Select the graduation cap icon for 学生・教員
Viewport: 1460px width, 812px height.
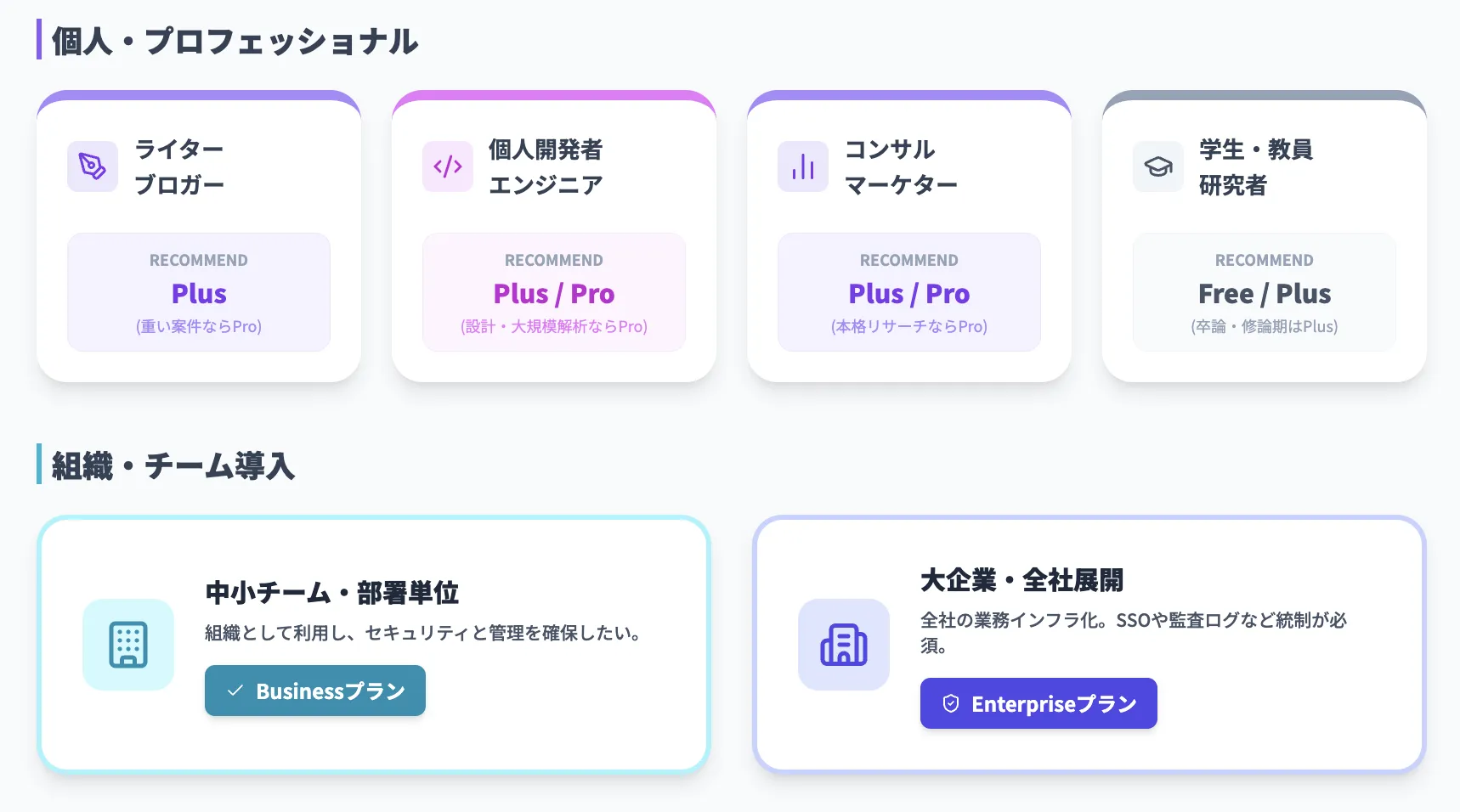(x=1157, y=167)
